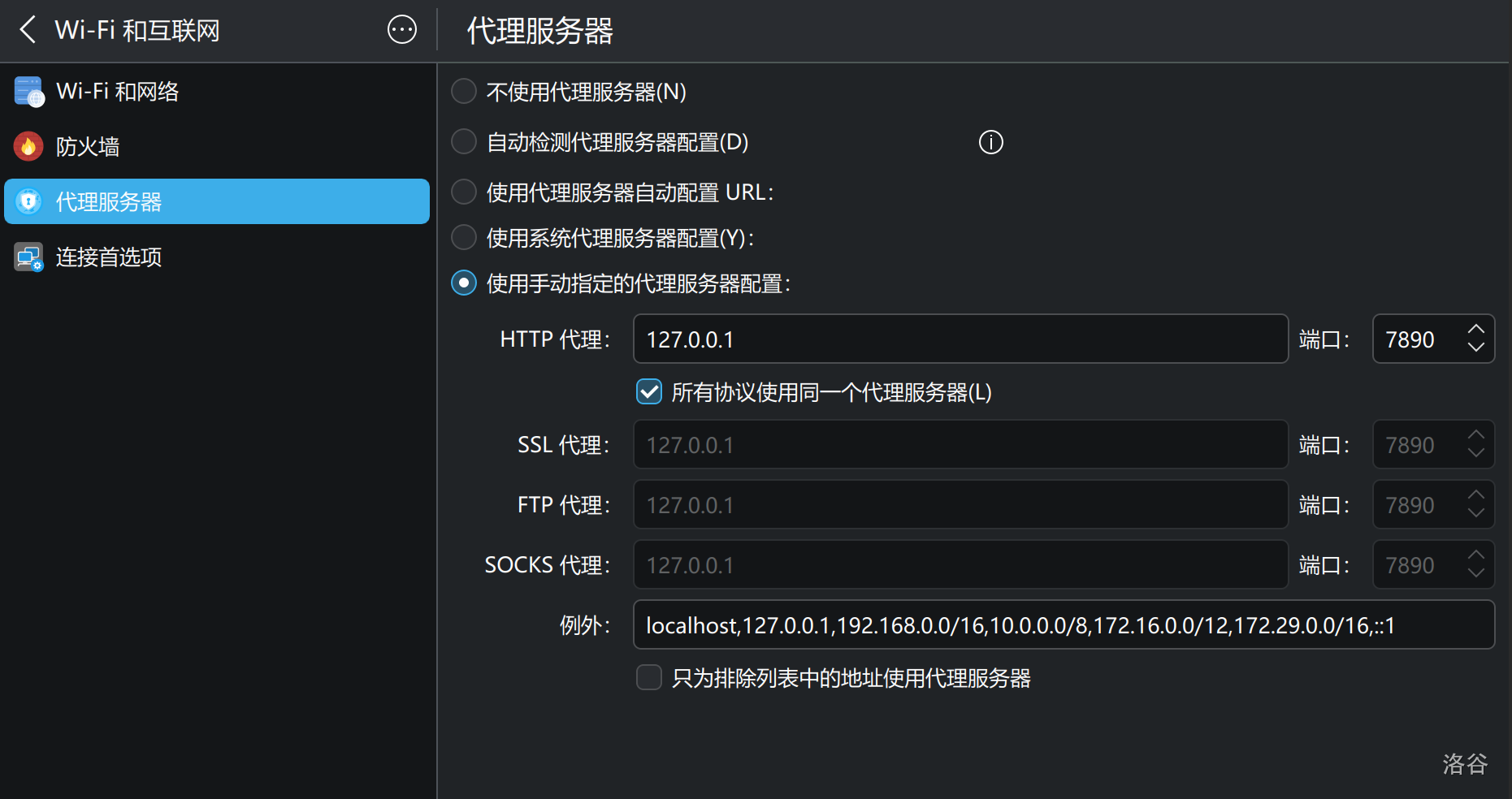Viewport: 1512px width, 799px height.
Task: Open the 连接首选项 settings page
Action: coord(109,257)
